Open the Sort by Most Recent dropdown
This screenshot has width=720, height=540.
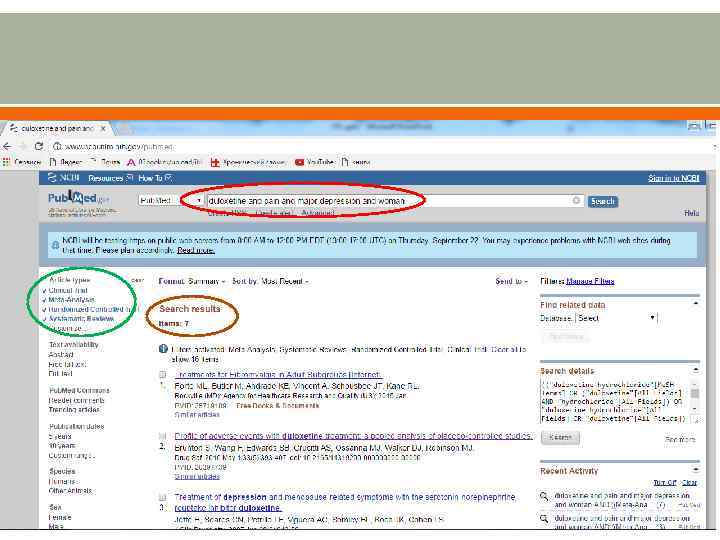[270, 281]
